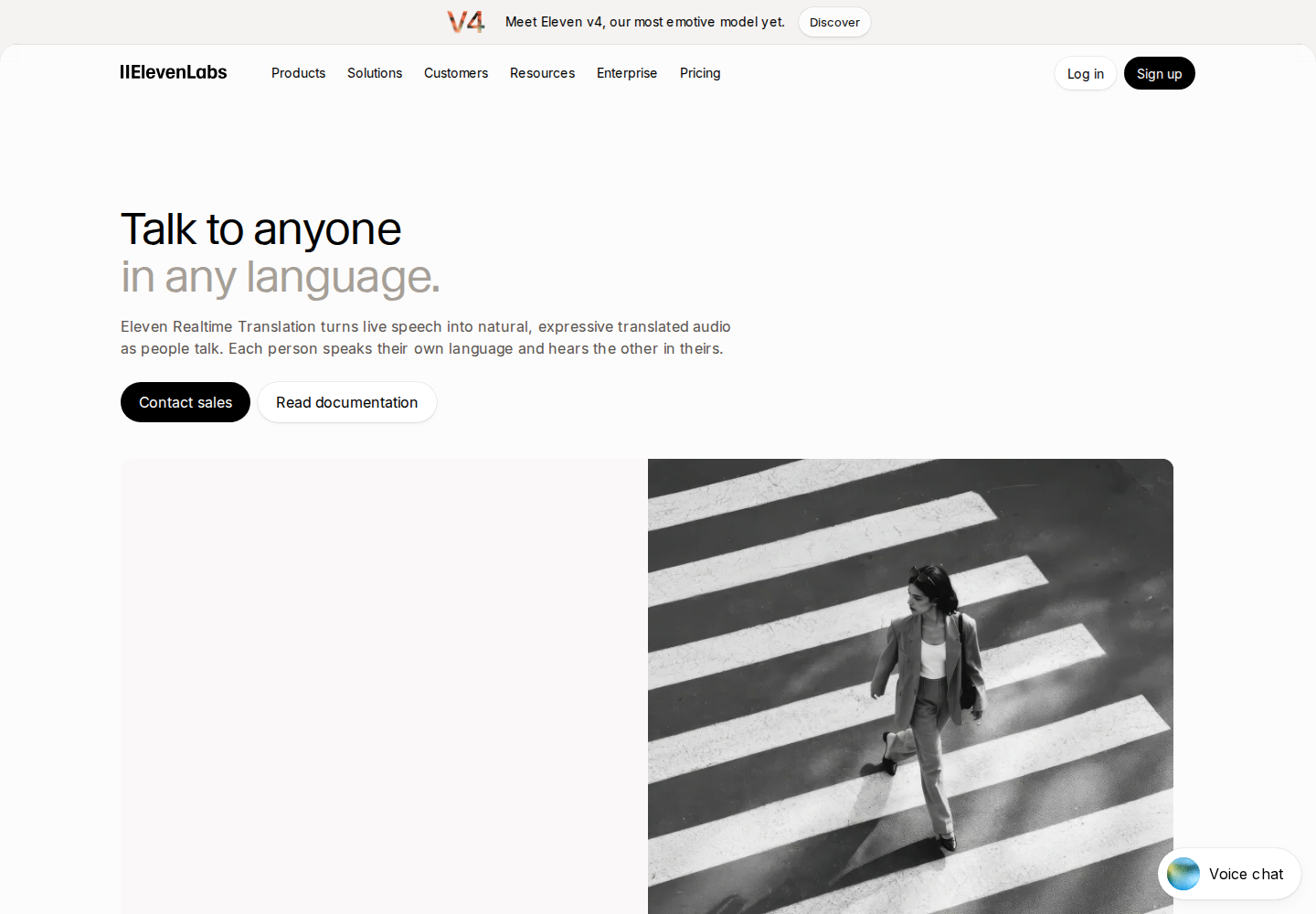This screenshot has width=1316, height=914.
Task: Click the Sign up button
Action: (1160, 73)
